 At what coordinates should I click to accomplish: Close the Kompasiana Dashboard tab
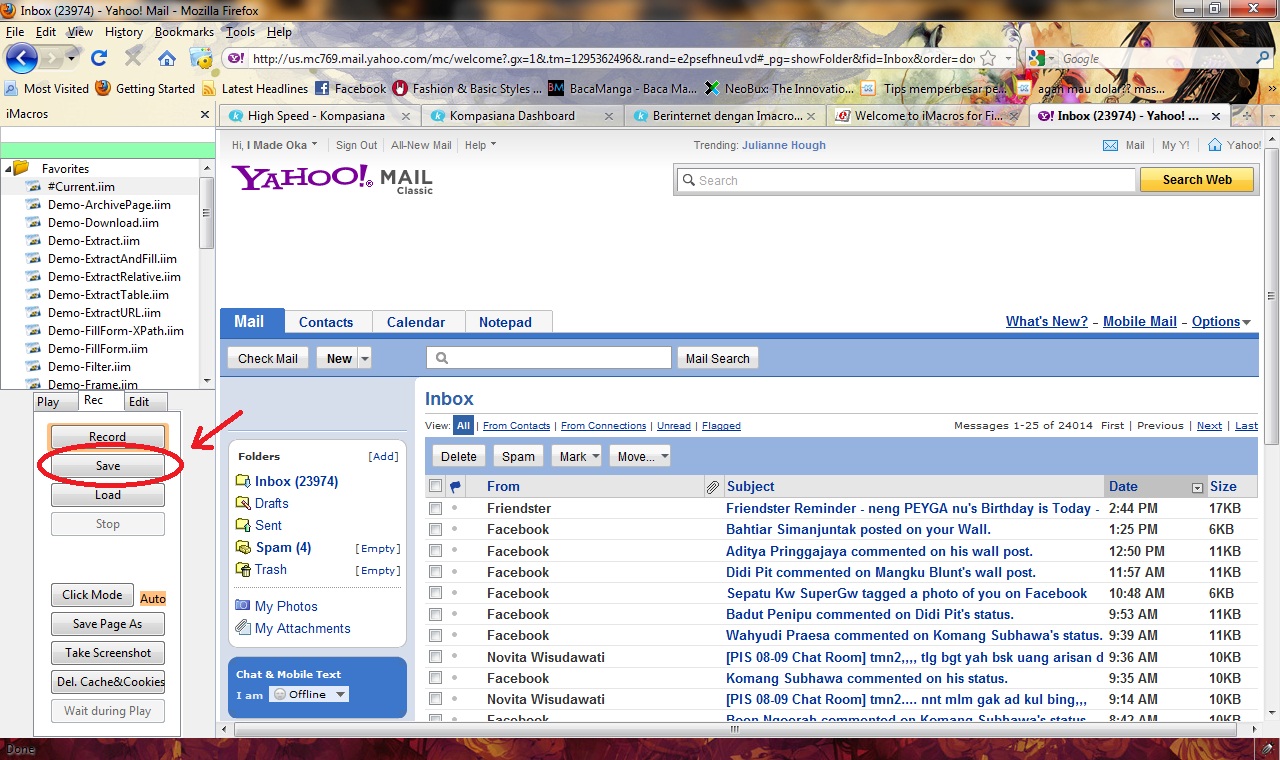609,116
